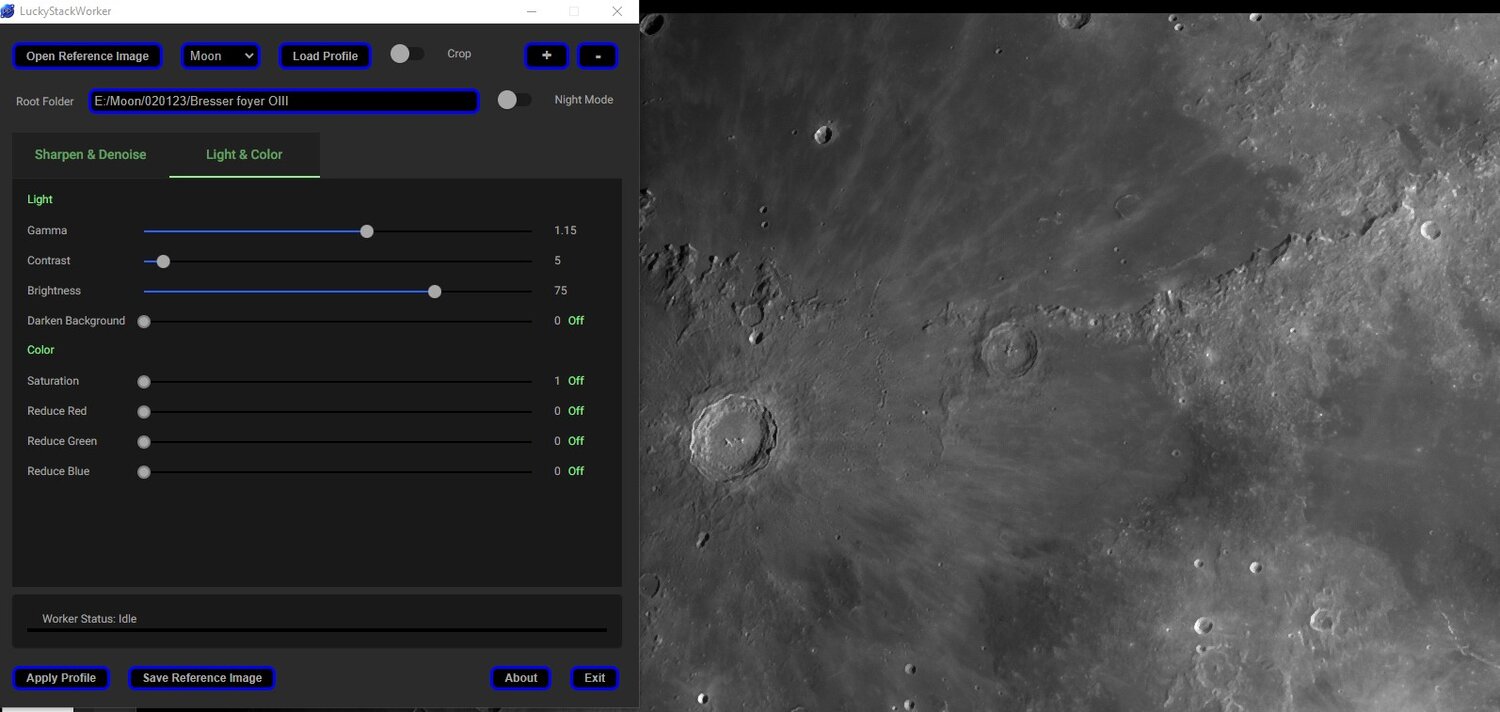Viewport: 1500px width, 712px height.
Task: Toggle the Crop switch
Action: click(406, 54)
